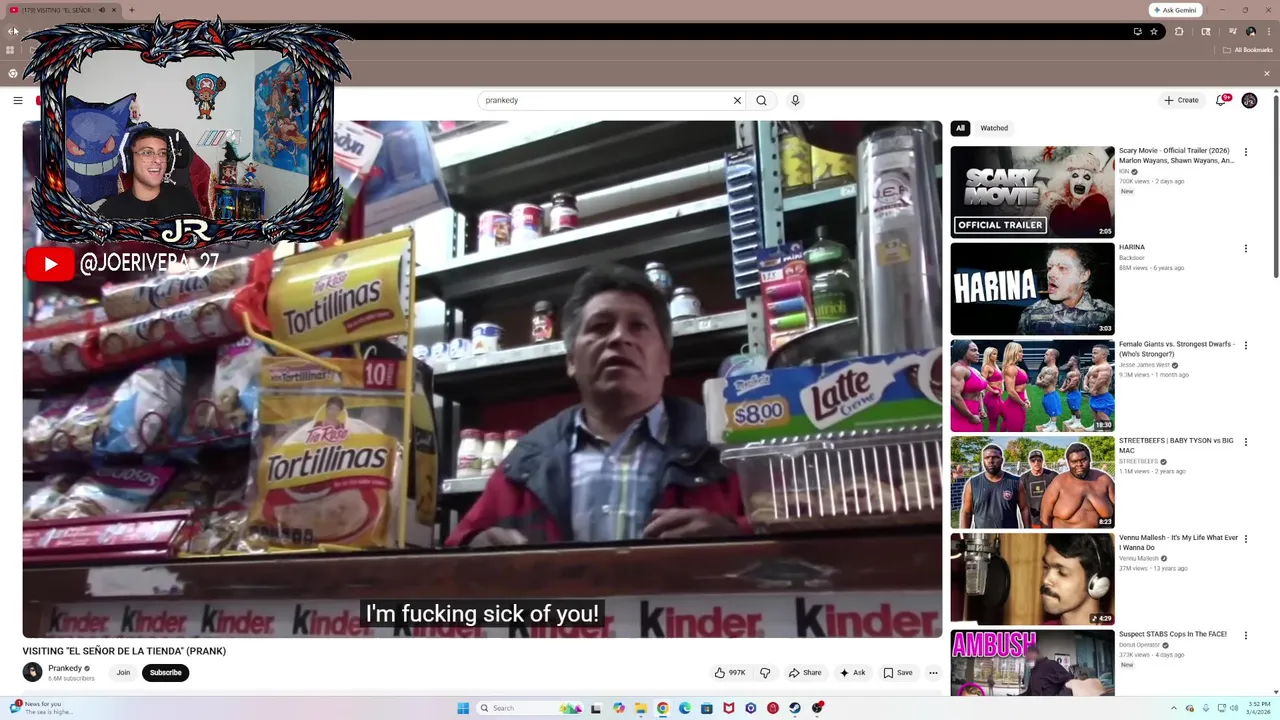Click 'Suspect STABS Cops In The FACE!' title
Viewport: 1280px width, 720px height.
click(x=1172, y=634)
